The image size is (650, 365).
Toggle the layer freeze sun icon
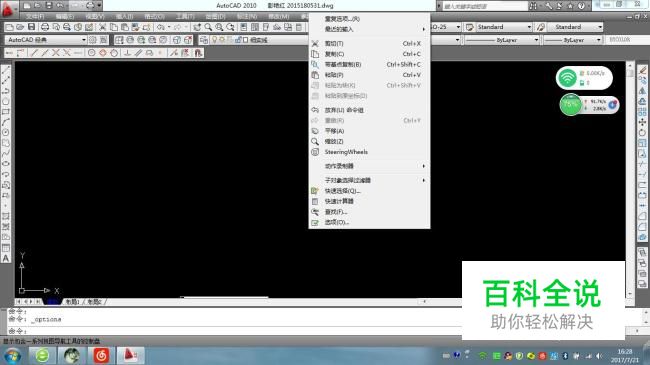[222, 40]
